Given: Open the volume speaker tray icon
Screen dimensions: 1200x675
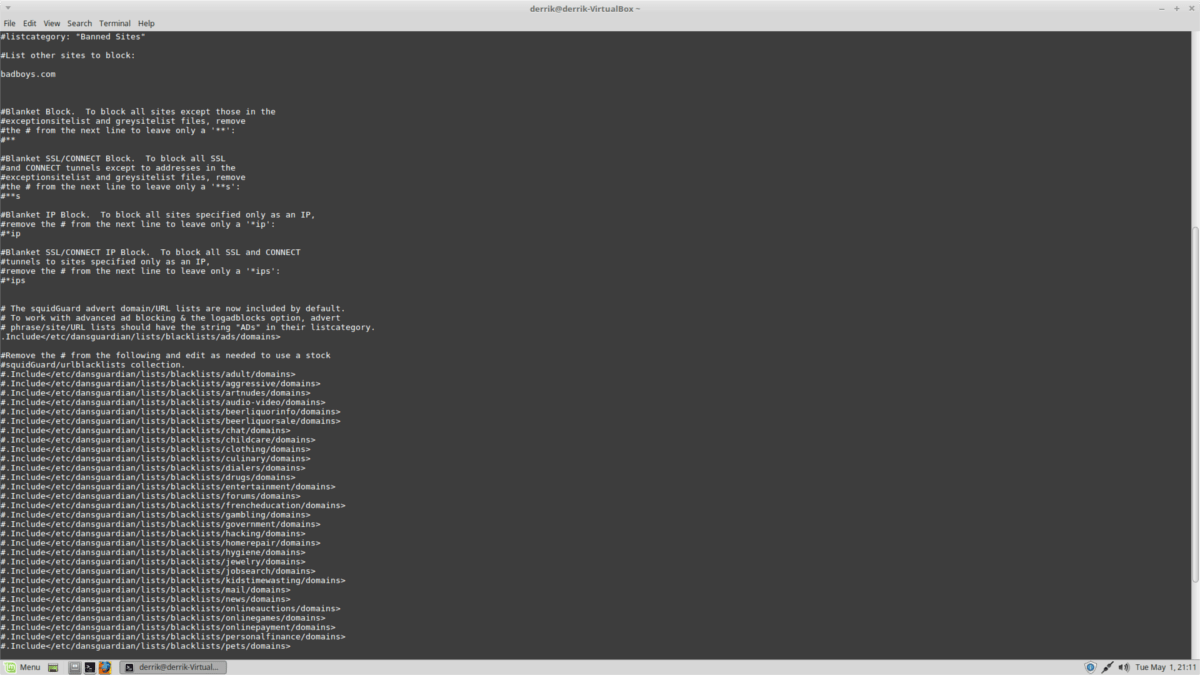Looking at the screenshot, I should pos(1124,667).
